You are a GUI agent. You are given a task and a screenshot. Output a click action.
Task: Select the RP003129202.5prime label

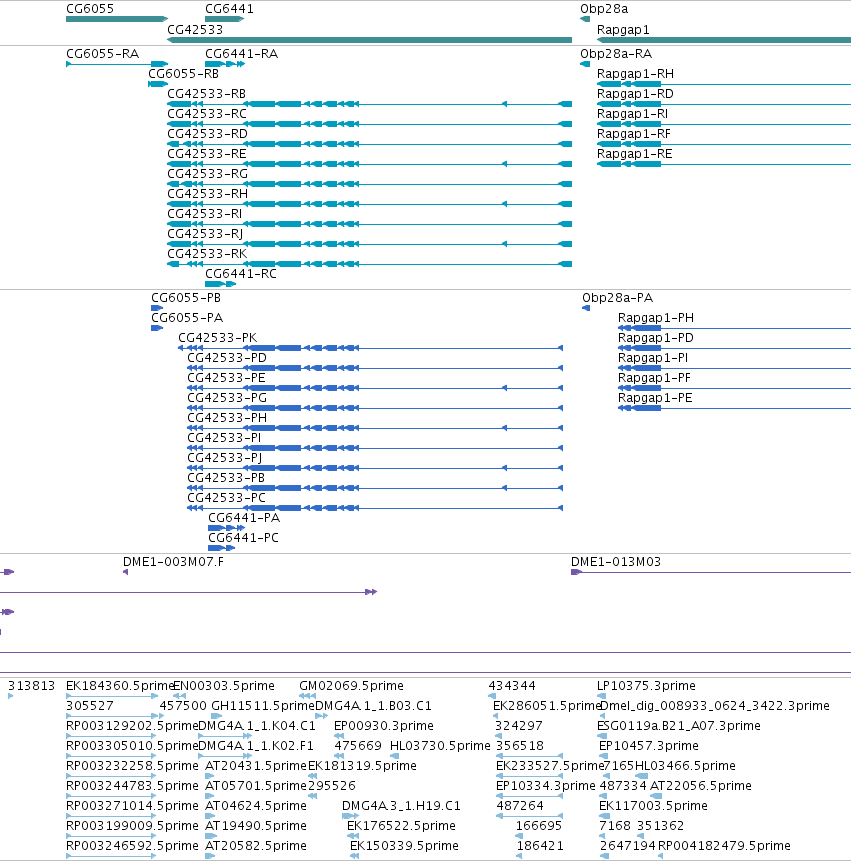(x=132, y=726)
